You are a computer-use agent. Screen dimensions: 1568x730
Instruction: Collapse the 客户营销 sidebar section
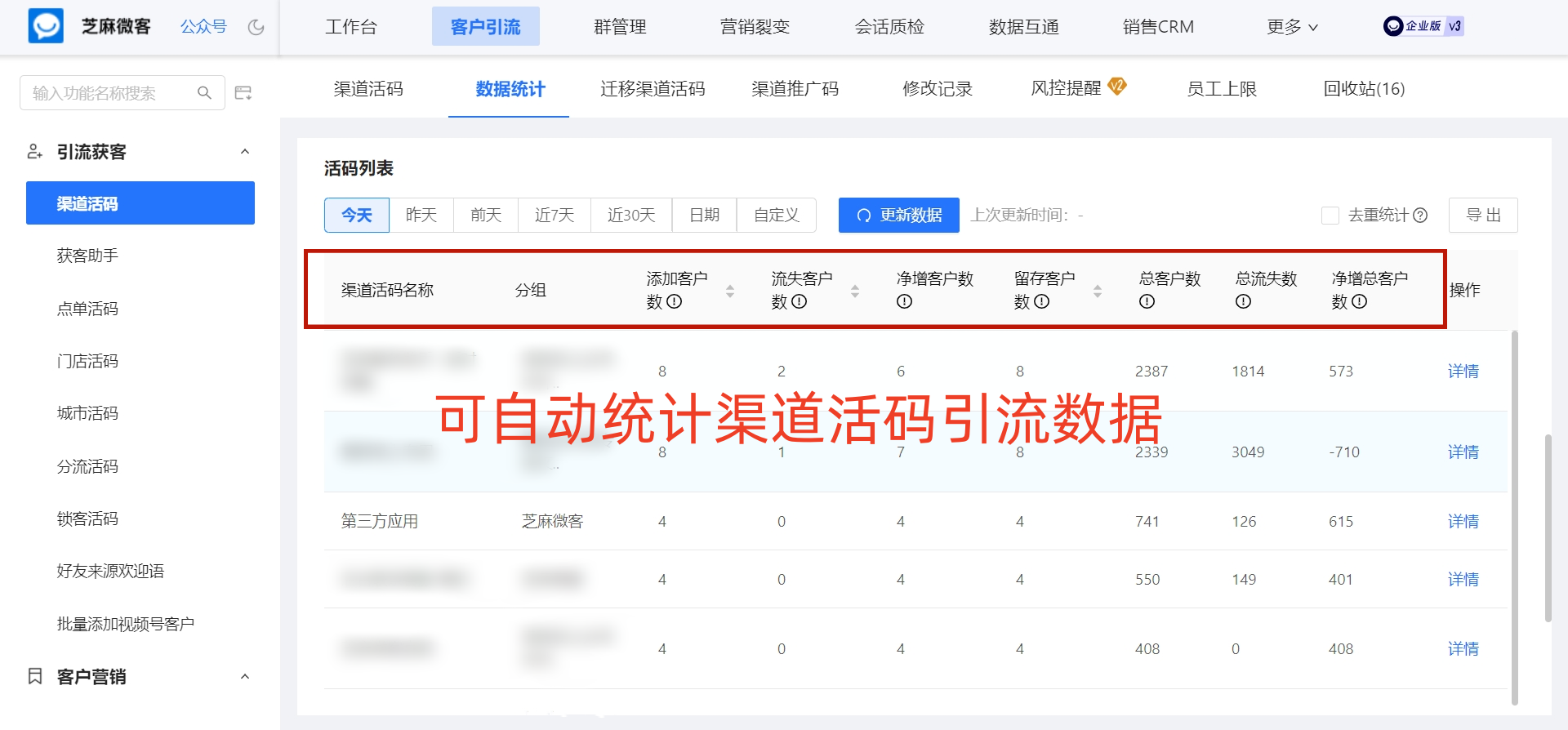click(245, 676)
